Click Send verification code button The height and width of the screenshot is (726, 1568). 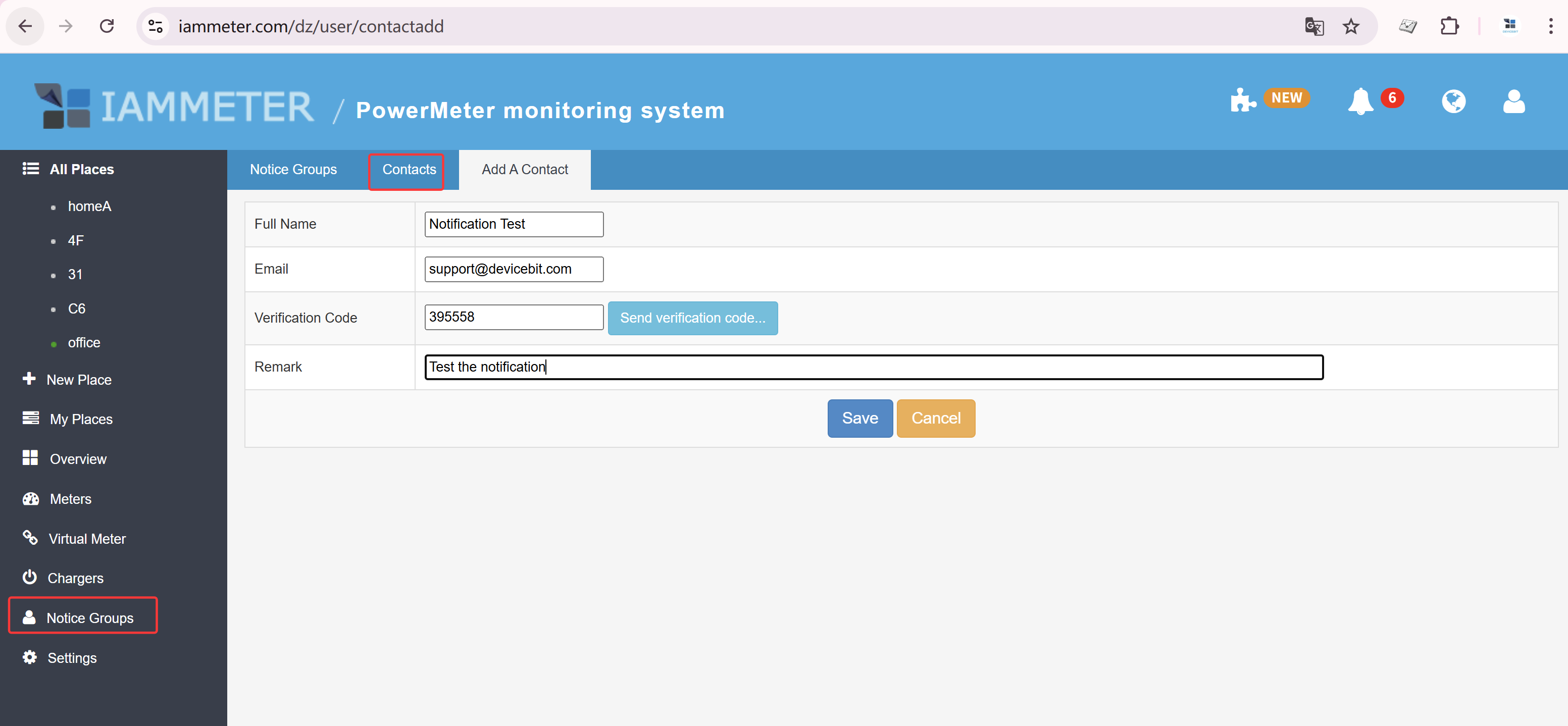pyautogui.click(x=693, y=318)
